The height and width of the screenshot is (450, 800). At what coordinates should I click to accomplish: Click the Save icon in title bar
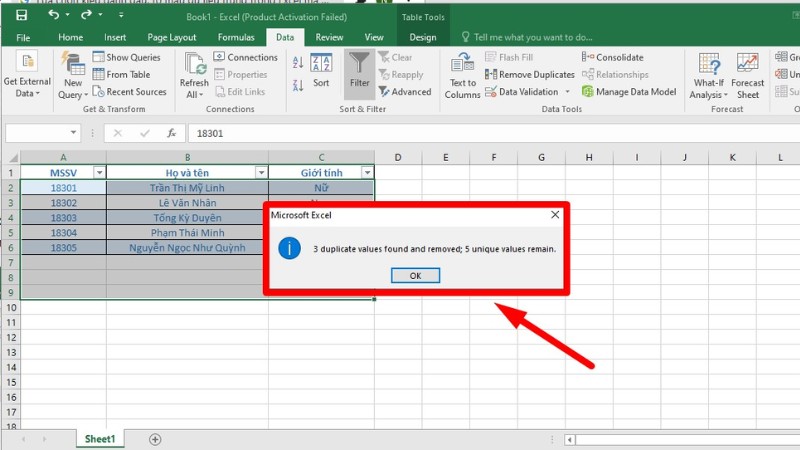21,15
